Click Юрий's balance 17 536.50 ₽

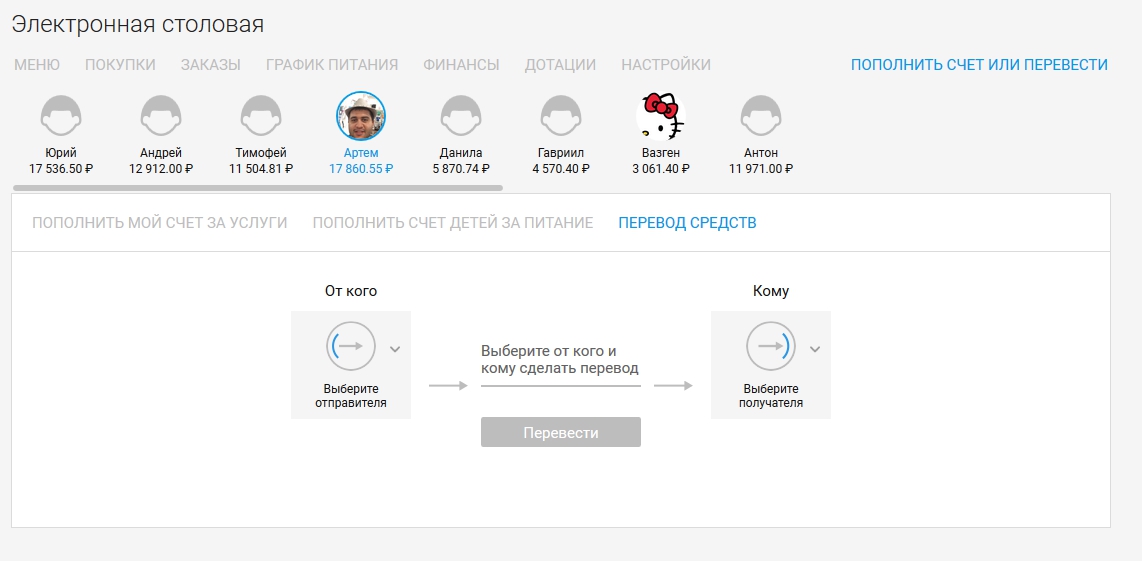pos(61,169)
